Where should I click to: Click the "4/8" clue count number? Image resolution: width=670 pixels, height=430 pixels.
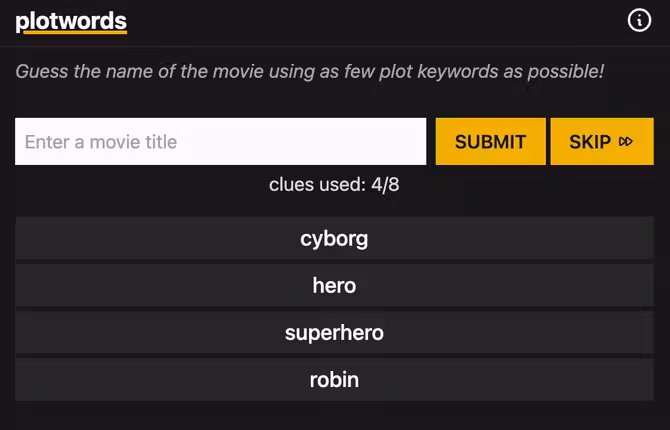tap(385, 185)
